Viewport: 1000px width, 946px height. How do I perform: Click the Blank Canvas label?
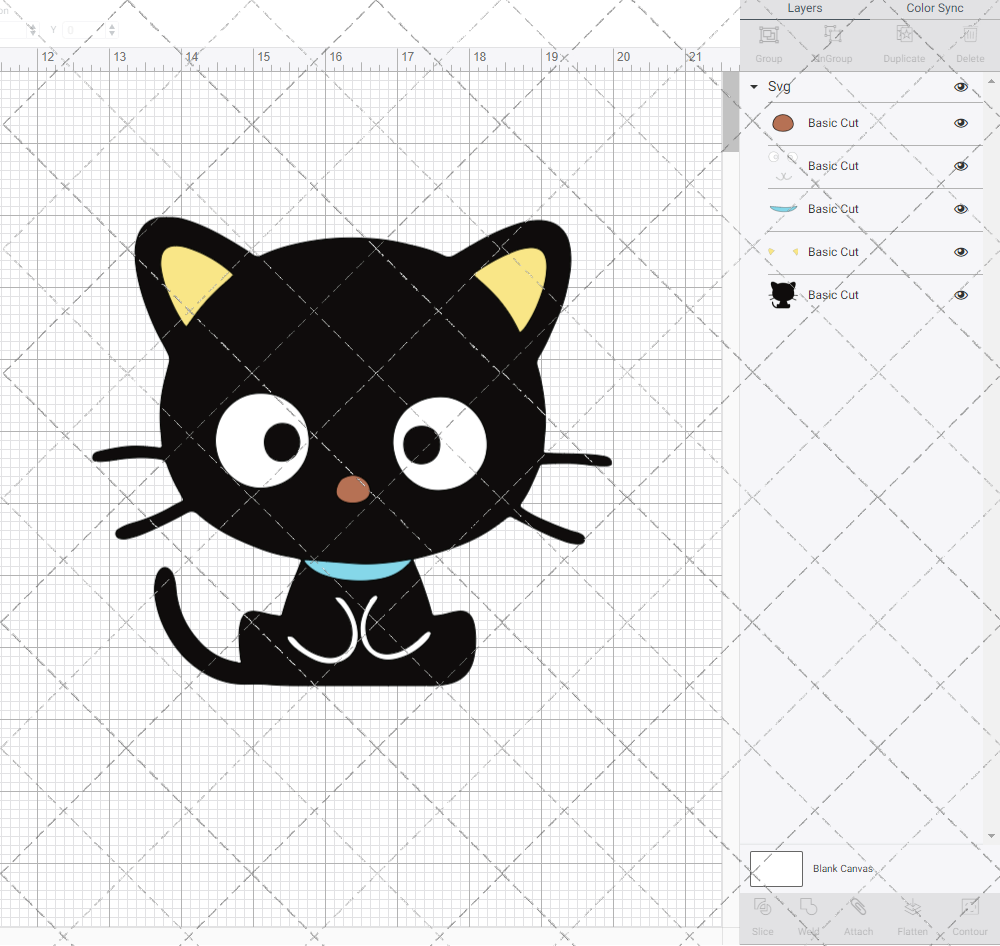[842, 869]
